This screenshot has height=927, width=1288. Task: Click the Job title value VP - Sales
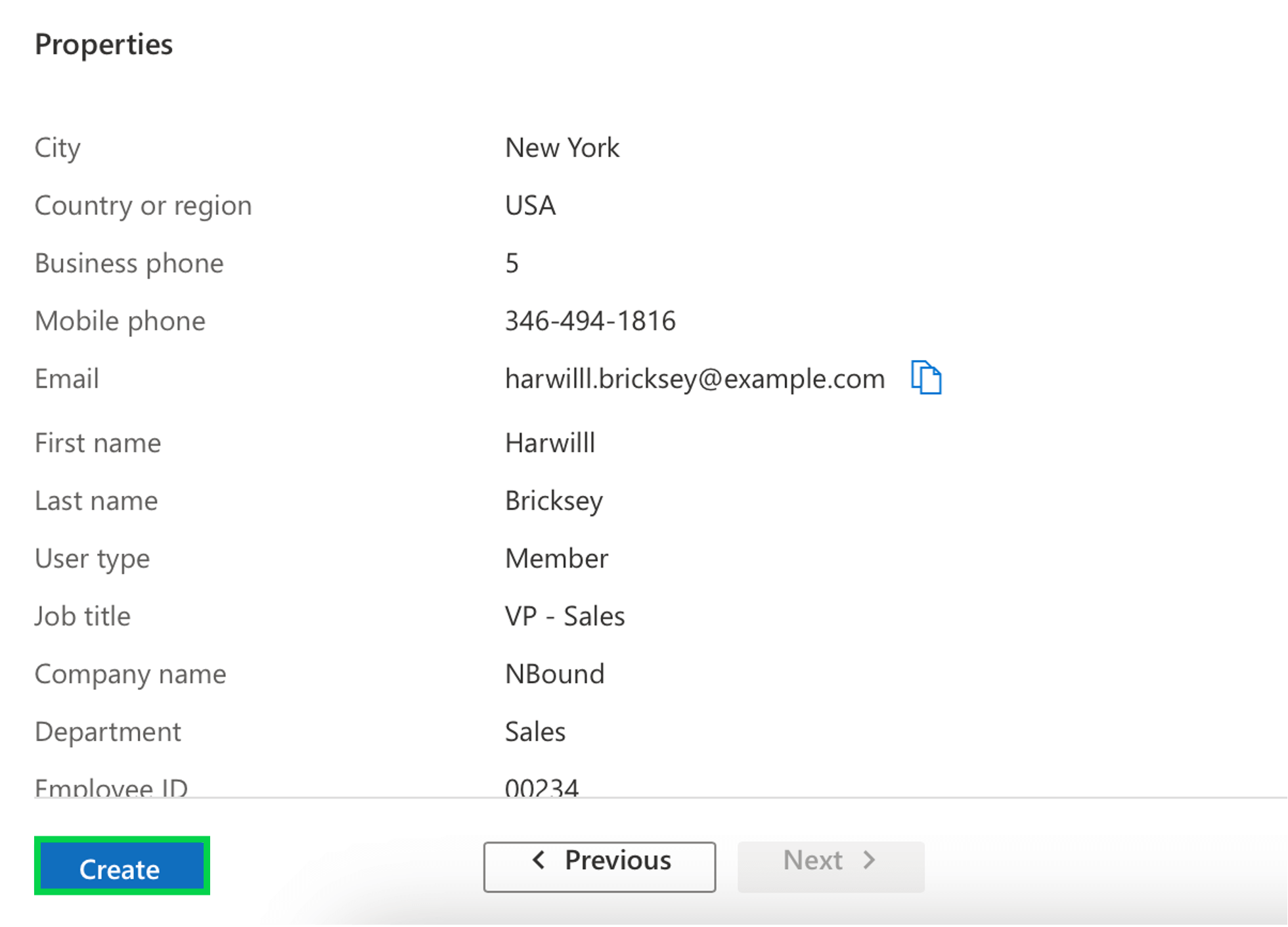pos(564,616)
